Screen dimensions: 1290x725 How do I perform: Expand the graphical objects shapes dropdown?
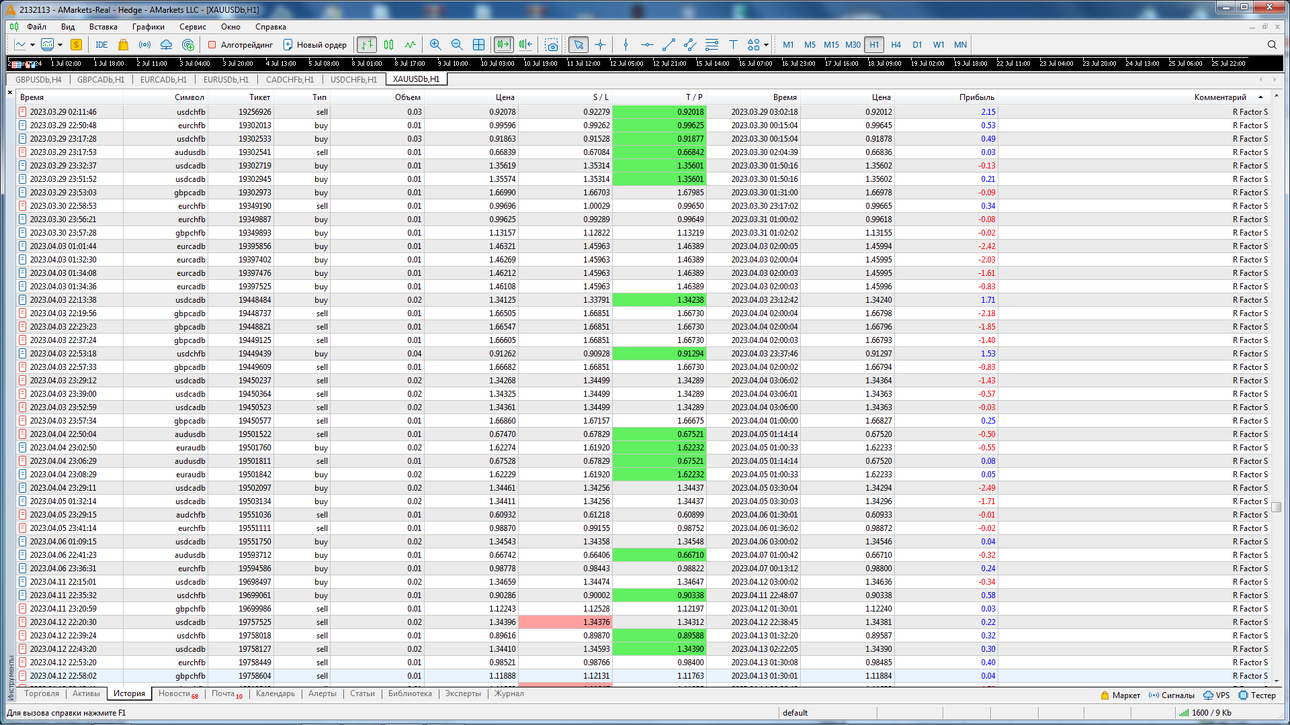click(x=766, y=45)
